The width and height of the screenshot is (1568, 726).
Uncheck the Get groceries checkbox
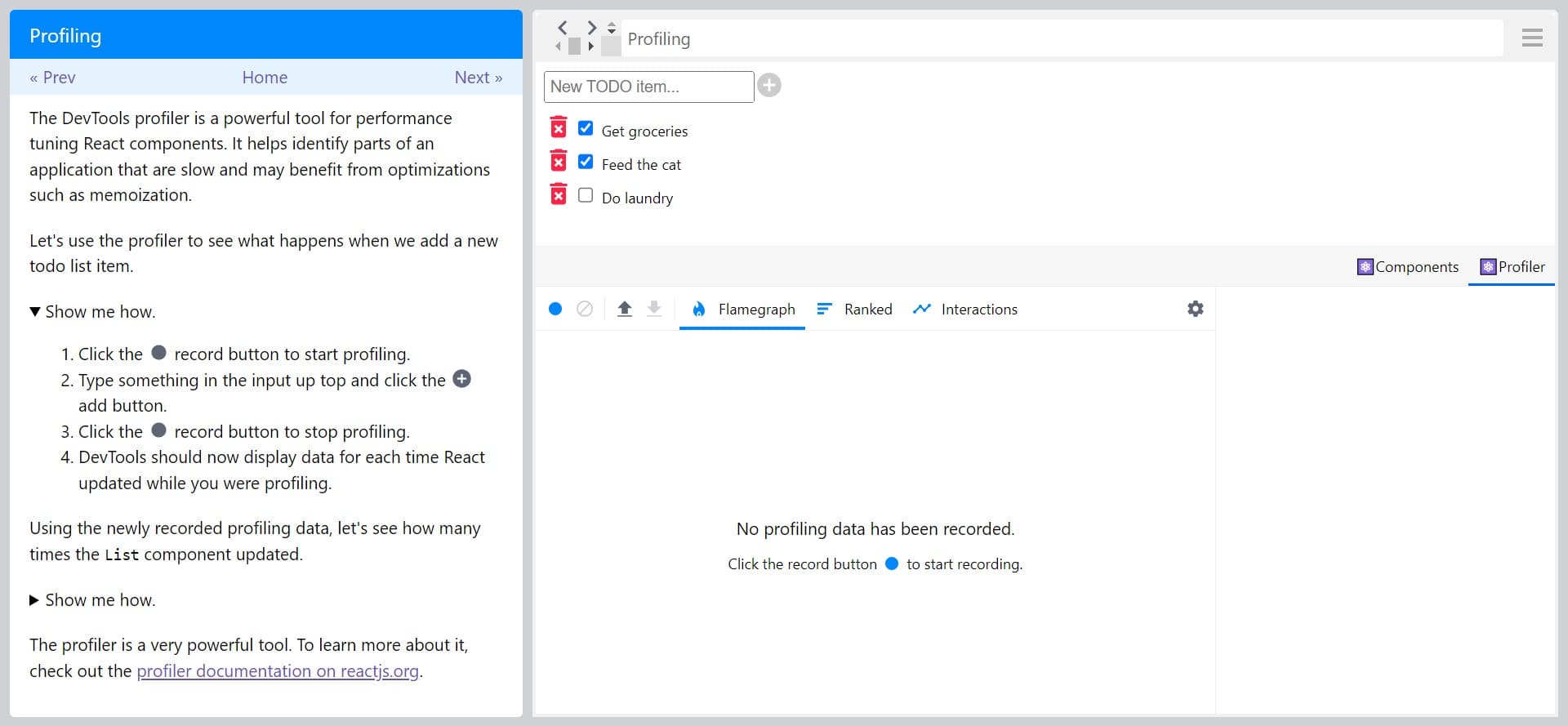click(586, 128)
